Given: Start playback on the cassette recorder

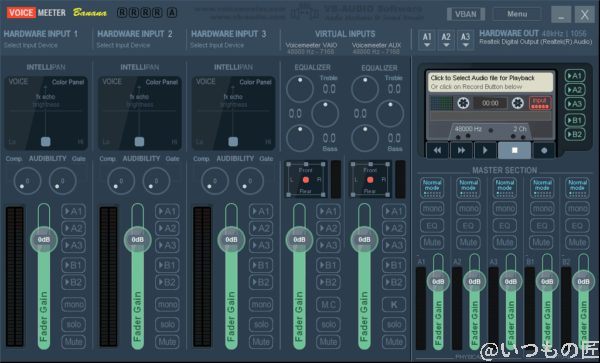Looking at the screenshot, I should coord(485,150).
